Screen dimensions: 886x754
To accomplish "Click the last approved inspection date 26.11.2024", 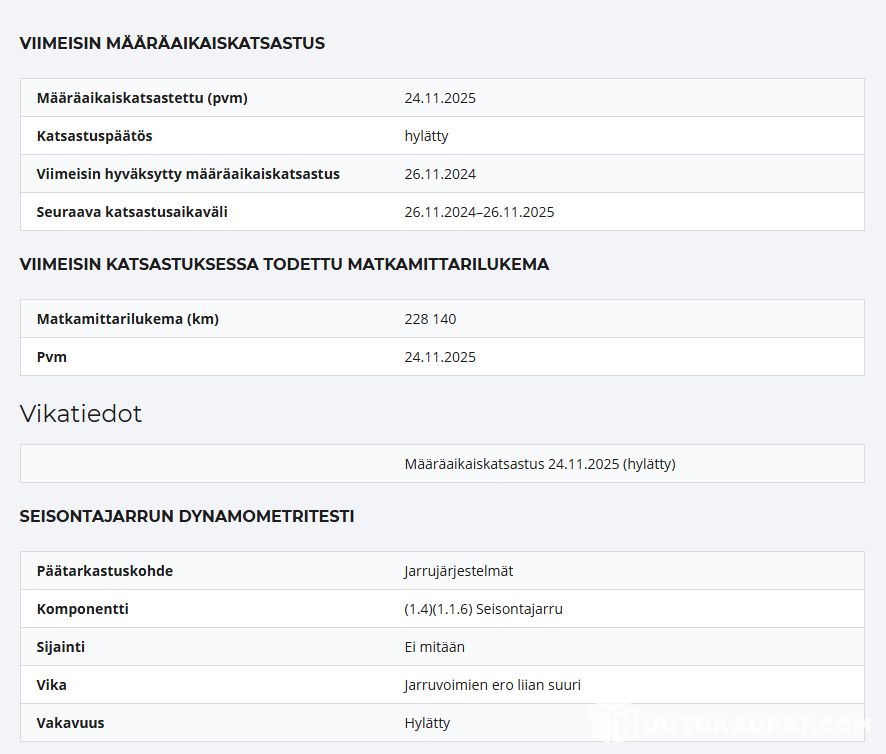I will pyautogui.click(x=440, y=174).
